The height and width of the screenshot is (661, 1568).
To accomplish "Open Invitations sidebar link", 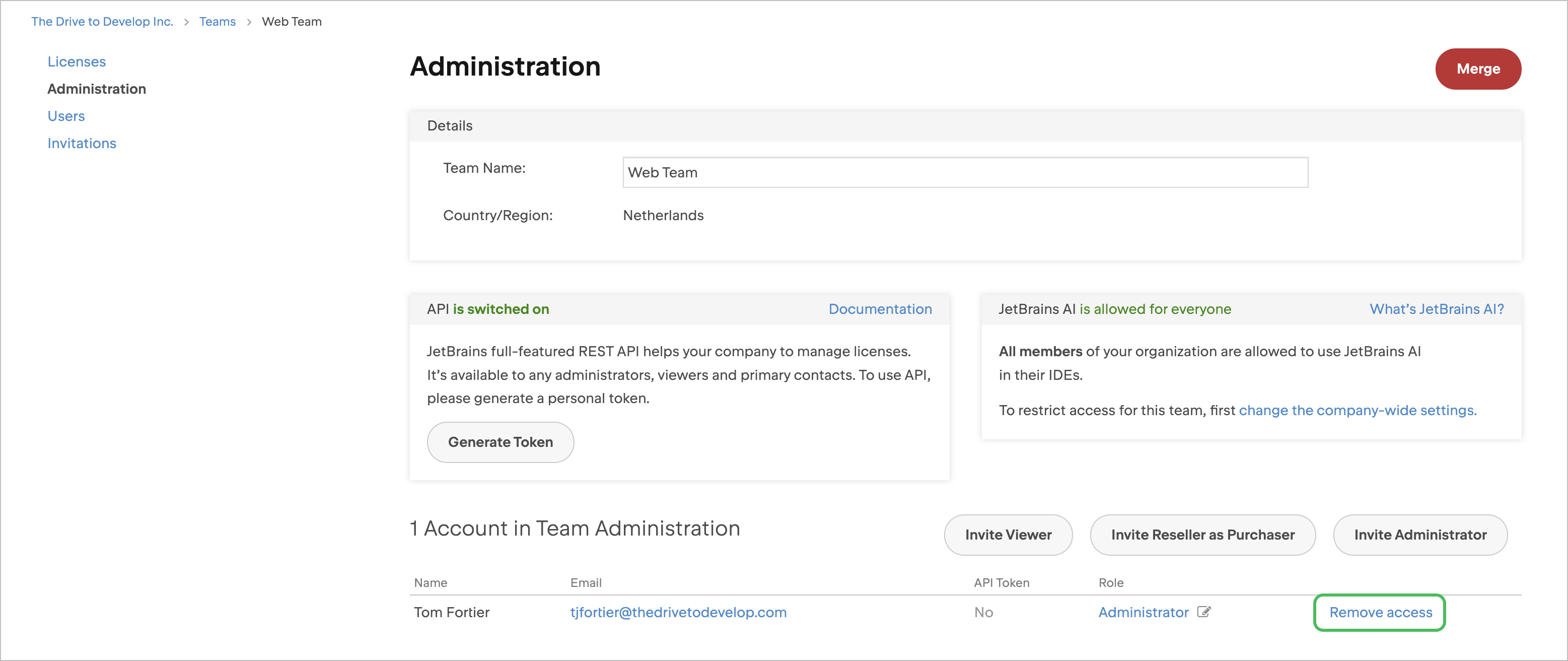I will (82, 143).
